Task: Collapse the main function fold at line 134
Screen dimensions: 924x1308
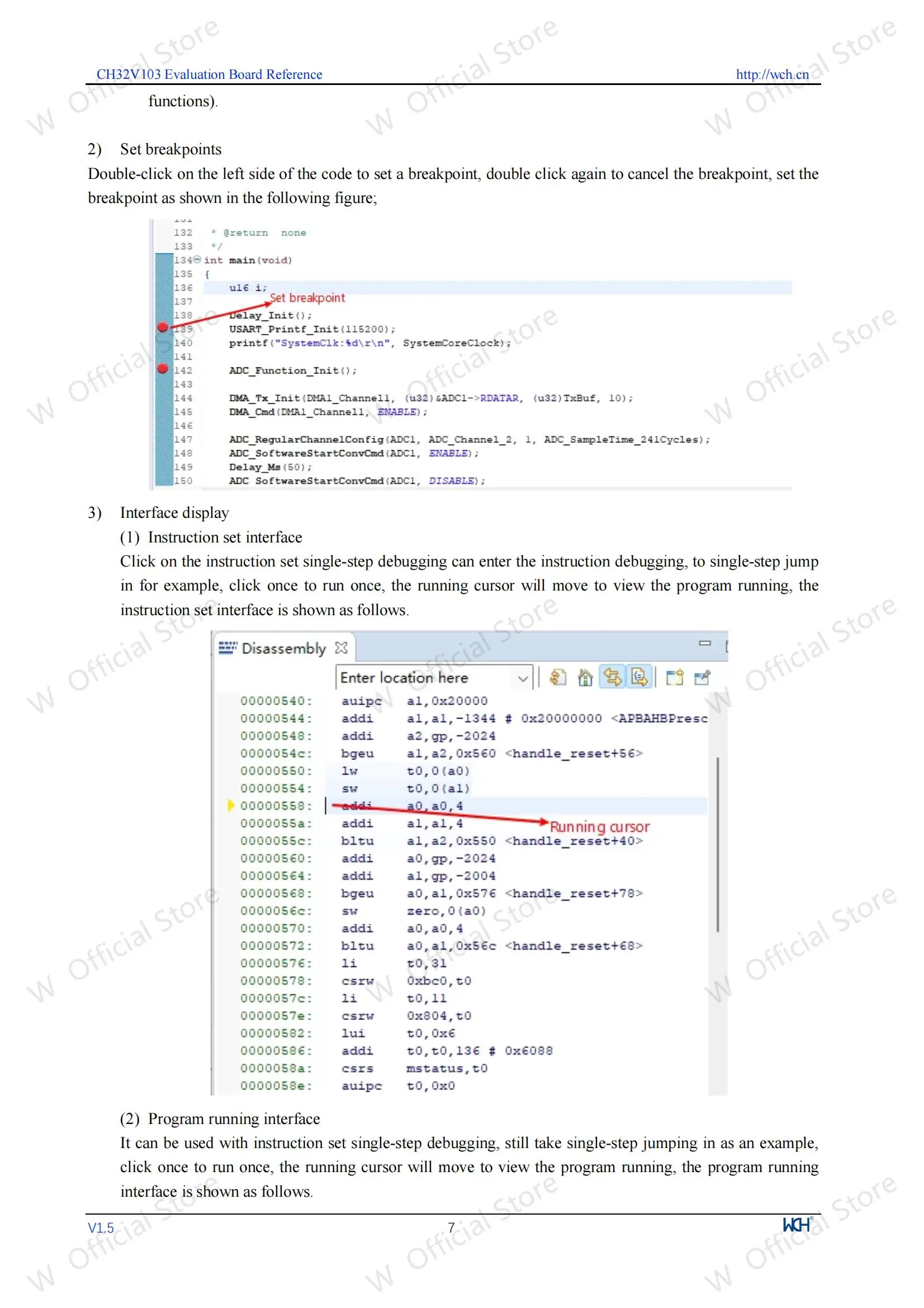Action: [x=197, y=260]
